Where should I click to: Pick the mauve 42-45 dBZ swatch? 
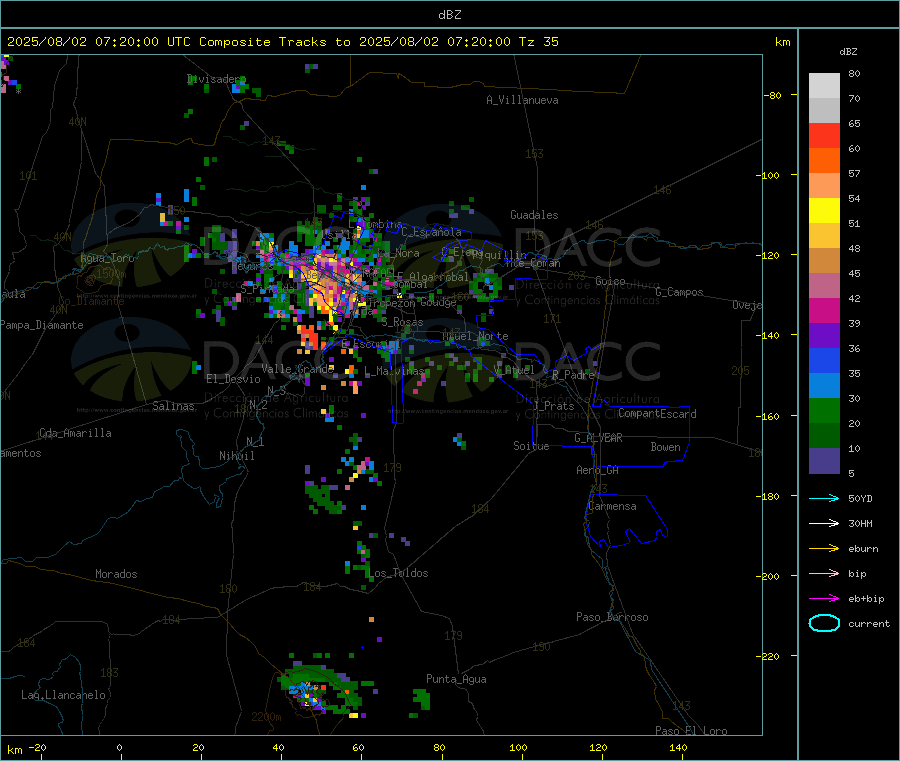pos(824,286)
